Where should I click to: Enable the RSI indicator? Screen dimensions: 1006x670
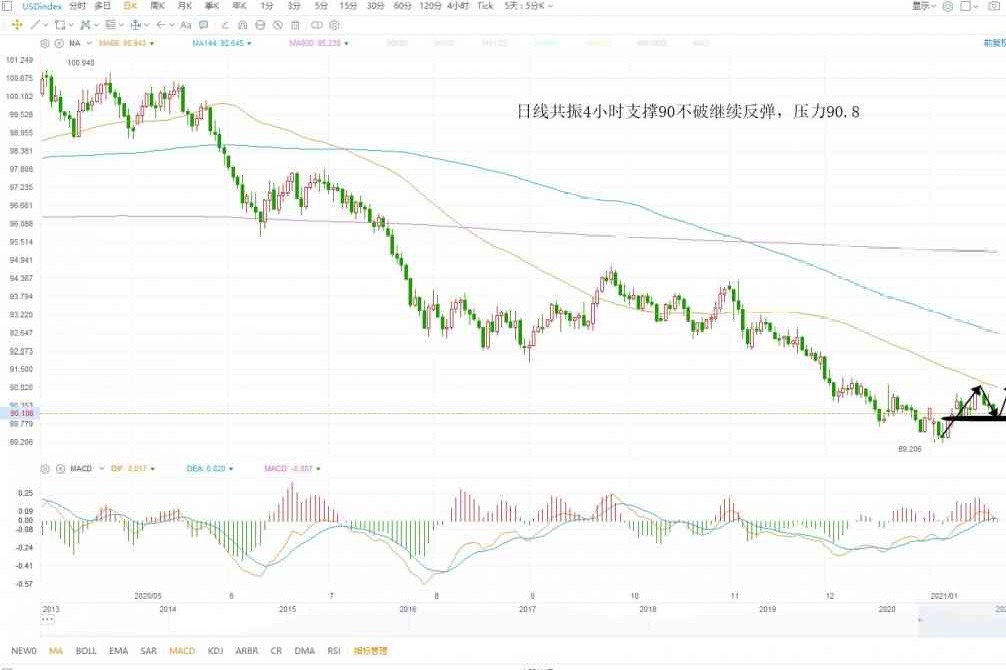click(334, 651)
